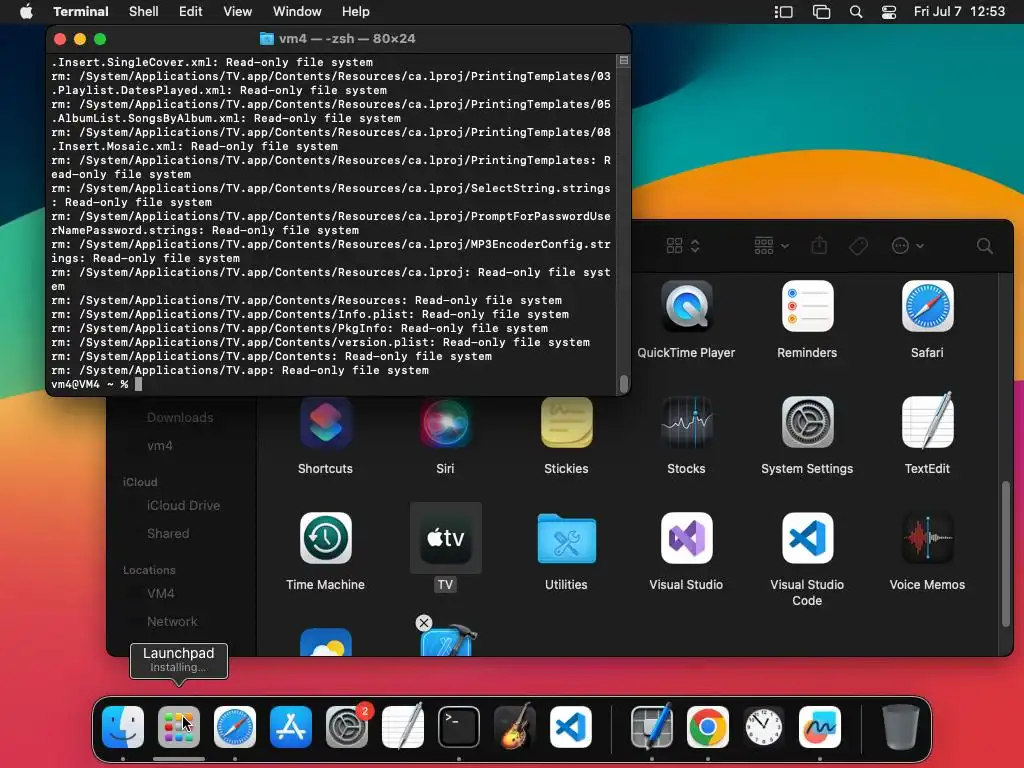Open Xcode Interface Builder icon in Dock

[652, 727]
